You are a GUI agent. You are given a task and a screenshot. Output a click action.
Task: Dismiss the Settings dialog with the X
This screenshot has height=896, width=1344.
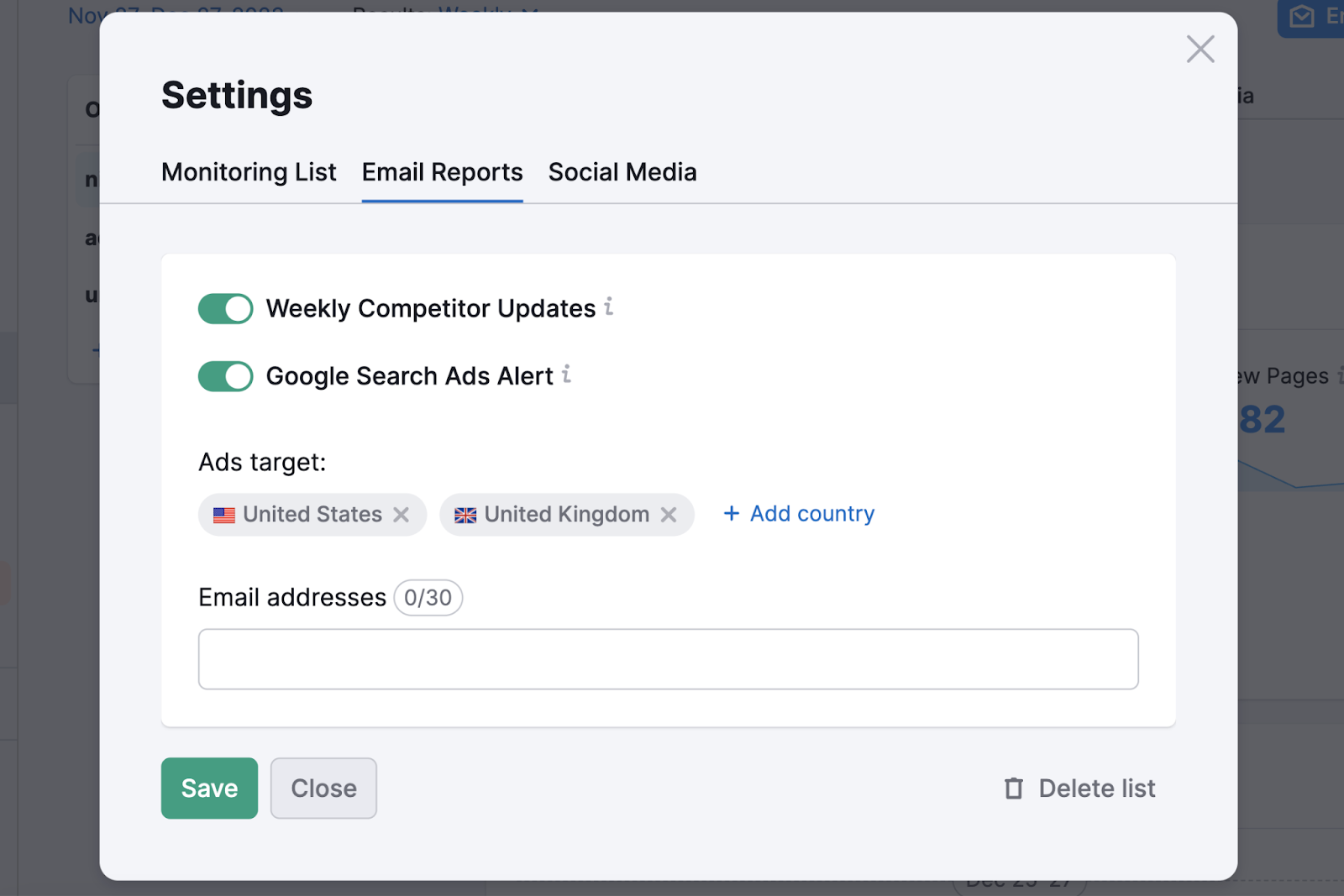coord(1200,49)
